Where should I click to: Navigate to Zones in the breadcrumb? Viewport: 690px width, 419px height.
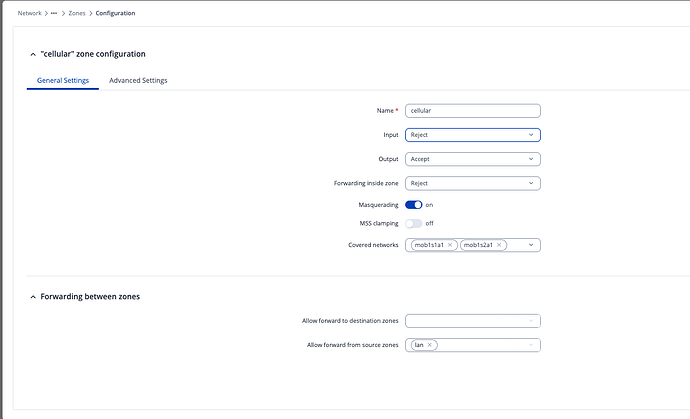(76, 13)
